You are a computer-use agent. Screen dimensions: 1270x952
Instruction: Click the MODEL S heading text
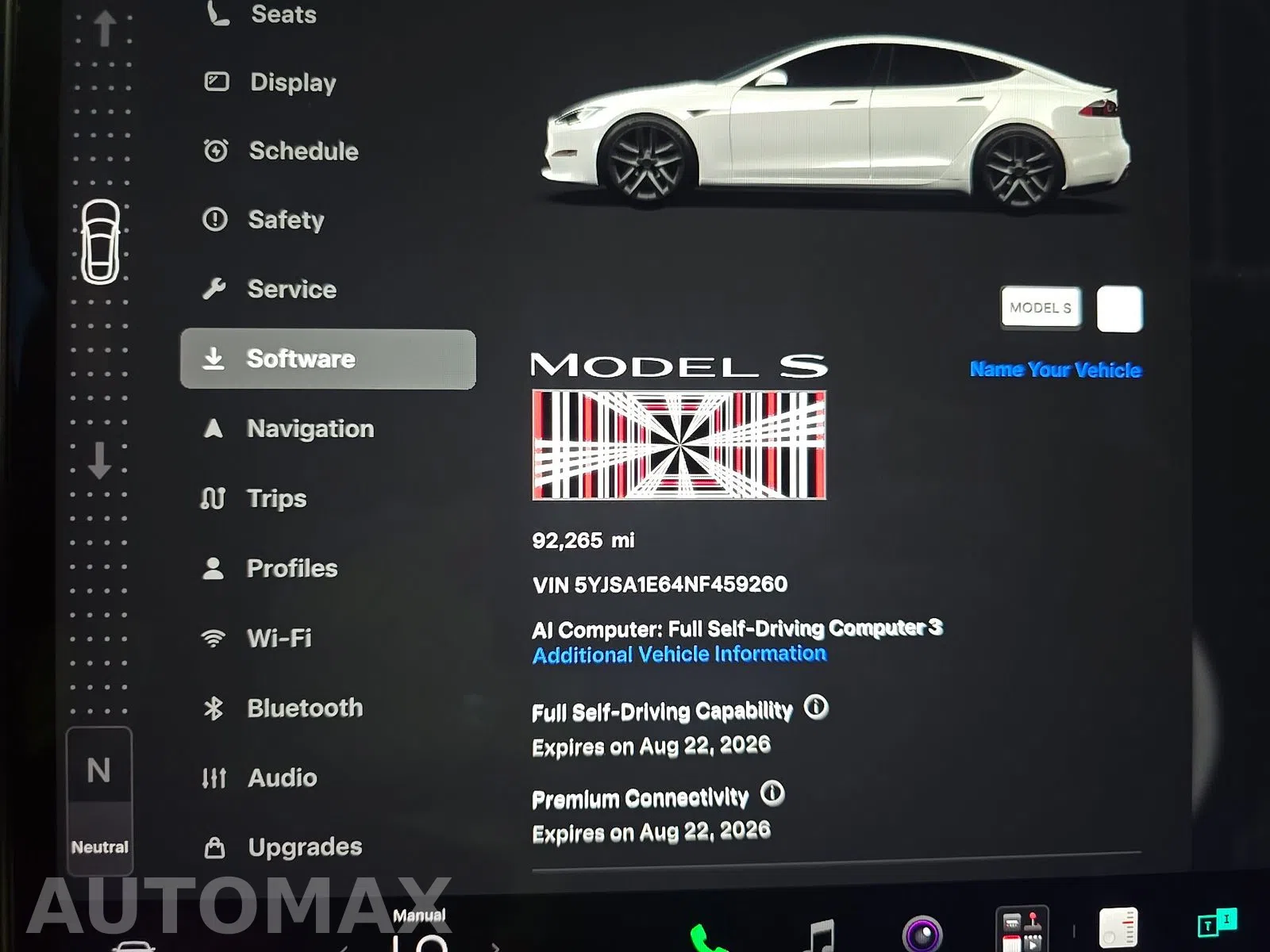tap(679, 366)
